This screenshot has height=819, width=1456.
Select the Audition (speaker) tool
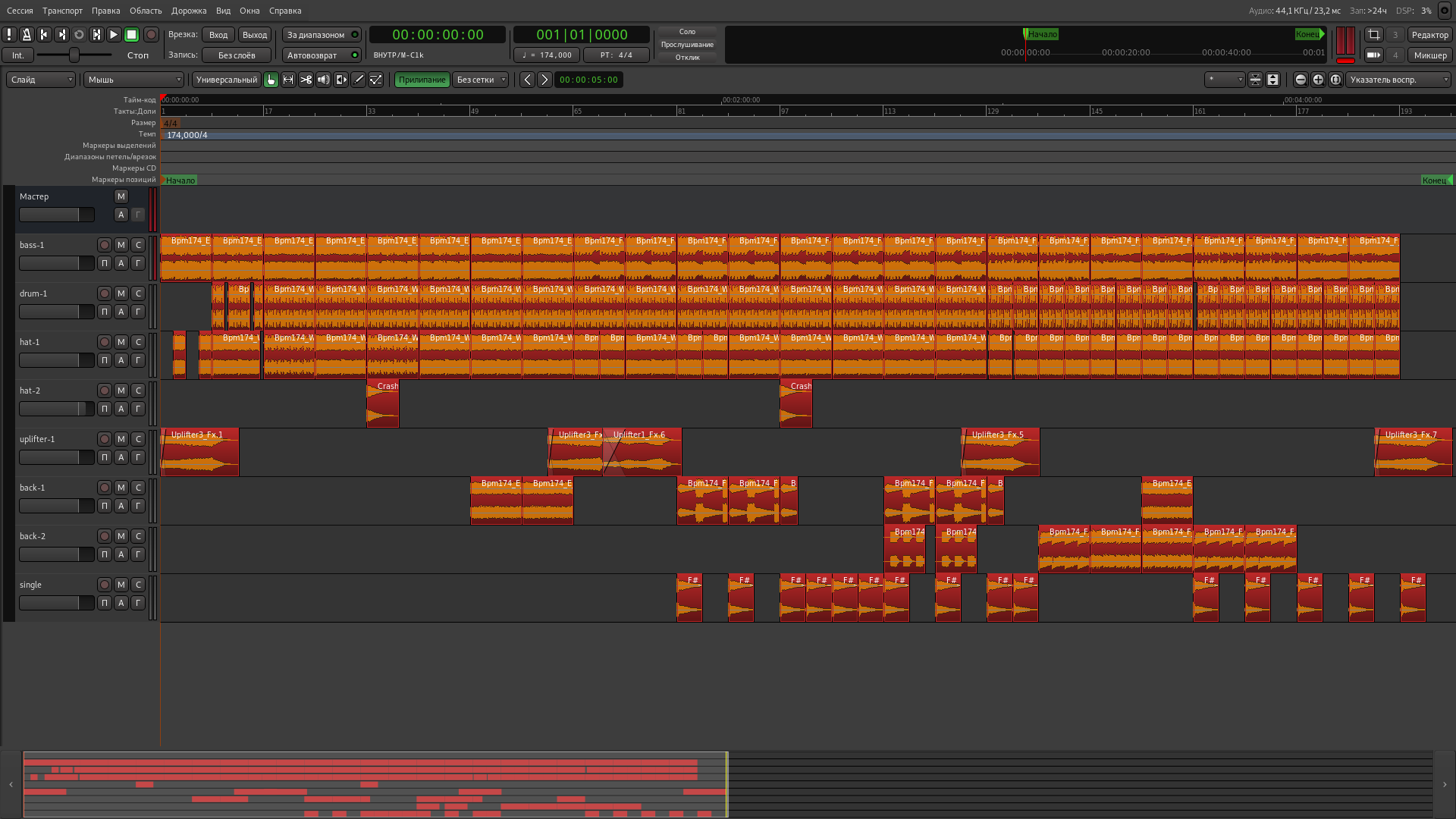click(323, 80)
